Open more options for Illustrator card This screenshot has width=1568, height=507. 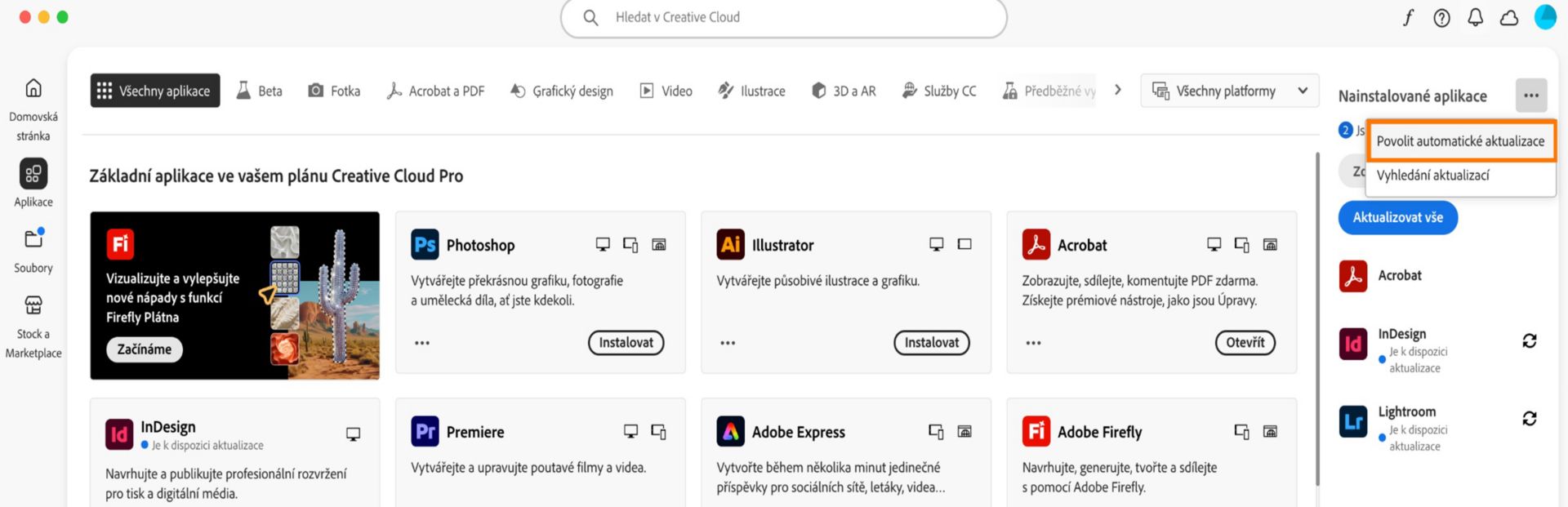pos(728,343)
